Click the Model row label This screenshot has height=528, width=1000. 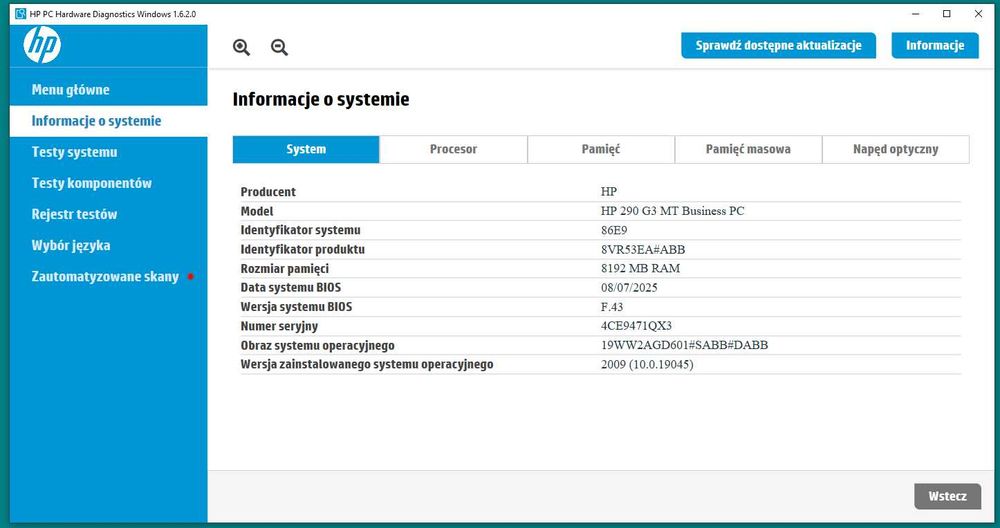click(x=256, y=211)
